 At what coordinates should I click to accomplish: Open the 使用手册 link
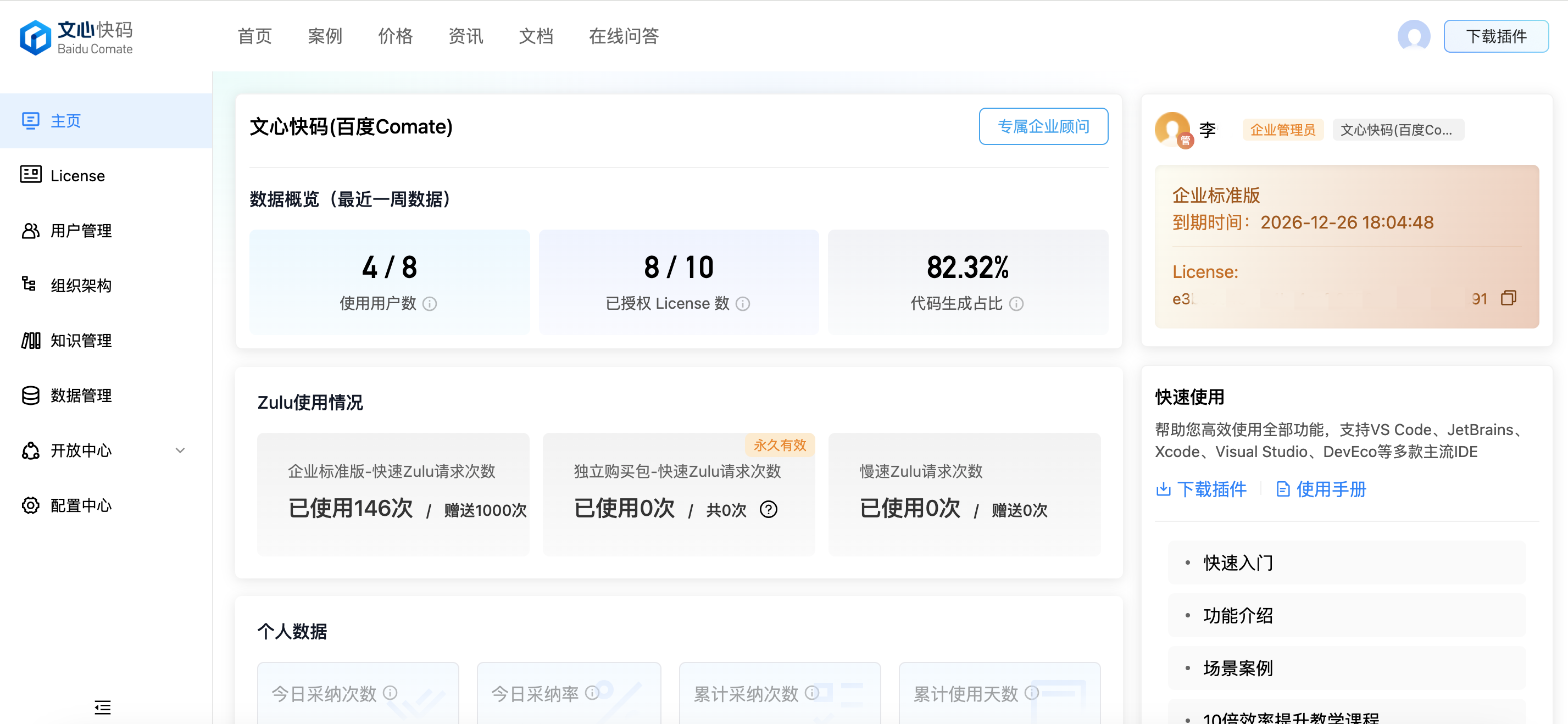(x=1331, y=489)
